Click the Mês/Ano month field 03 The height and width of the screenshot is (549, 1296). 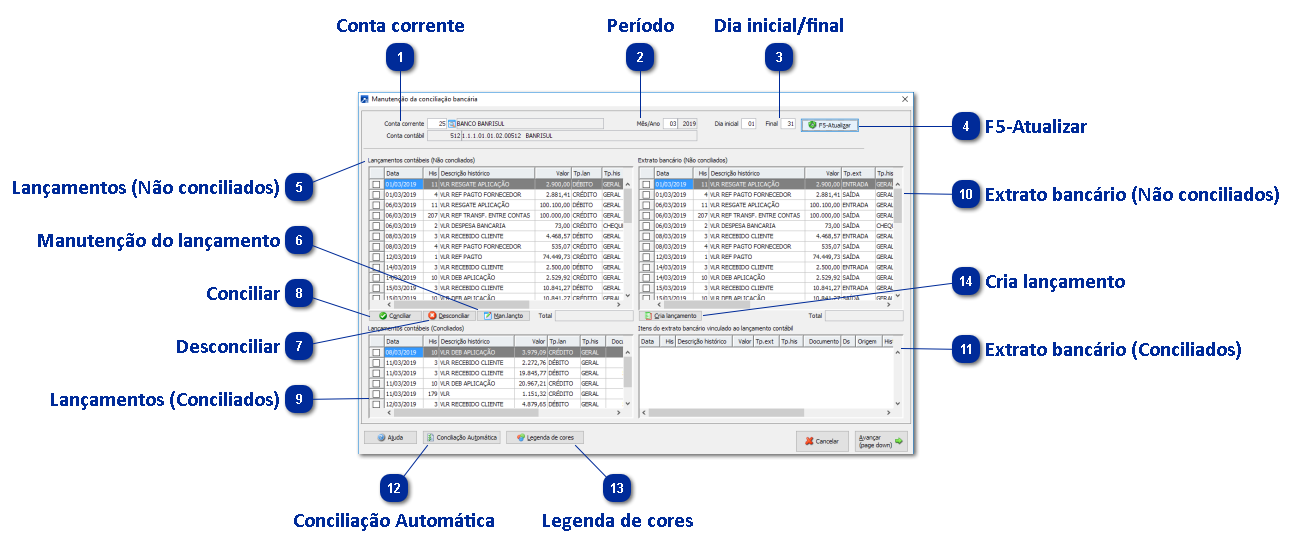(671, 124)
